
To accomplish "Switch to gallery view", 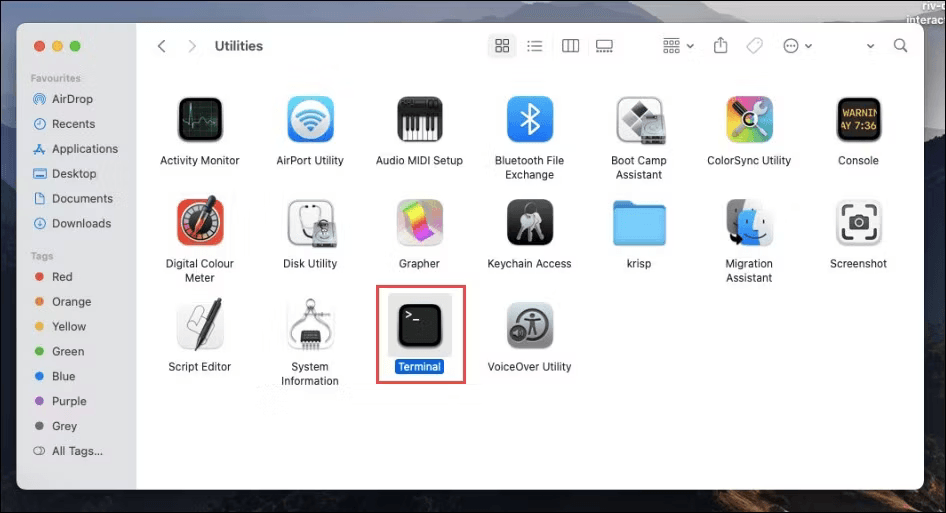I will coord(604,46).
